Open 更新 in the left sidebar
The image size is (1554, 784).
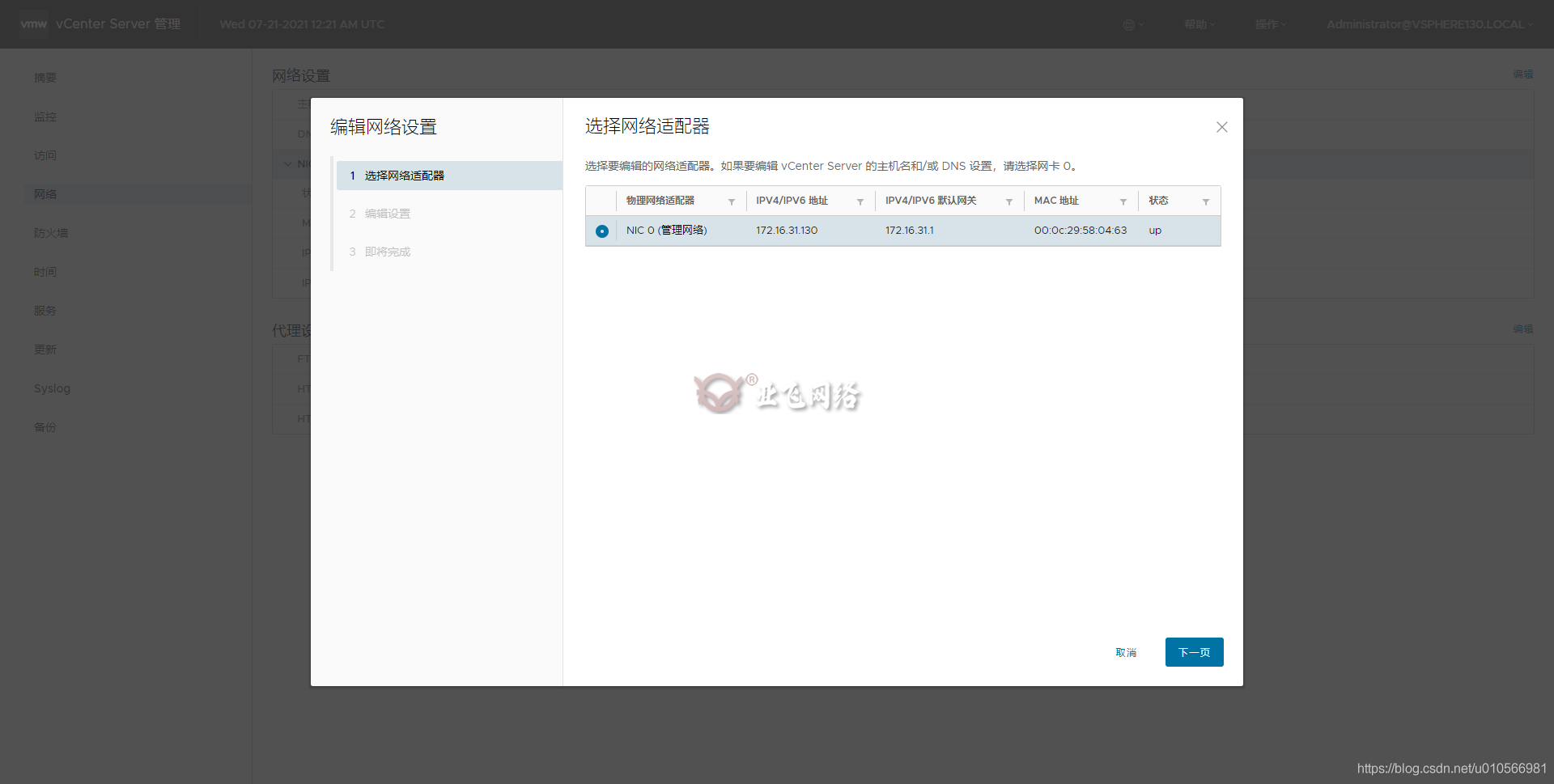[x=45, y=350]
